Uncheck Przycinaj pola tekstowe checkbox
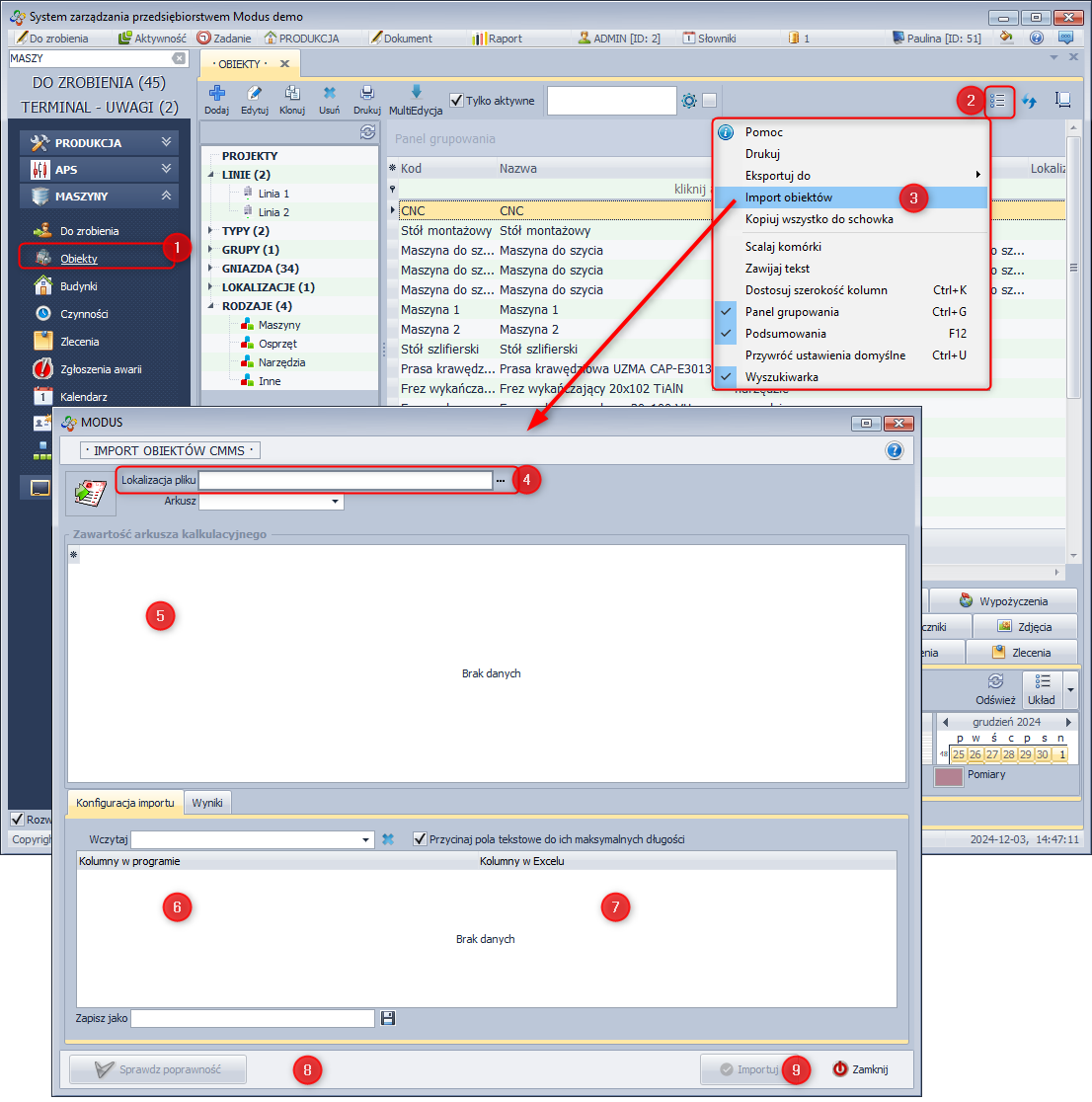The width and height of the screenshot is (1092, 1102). 421,839
